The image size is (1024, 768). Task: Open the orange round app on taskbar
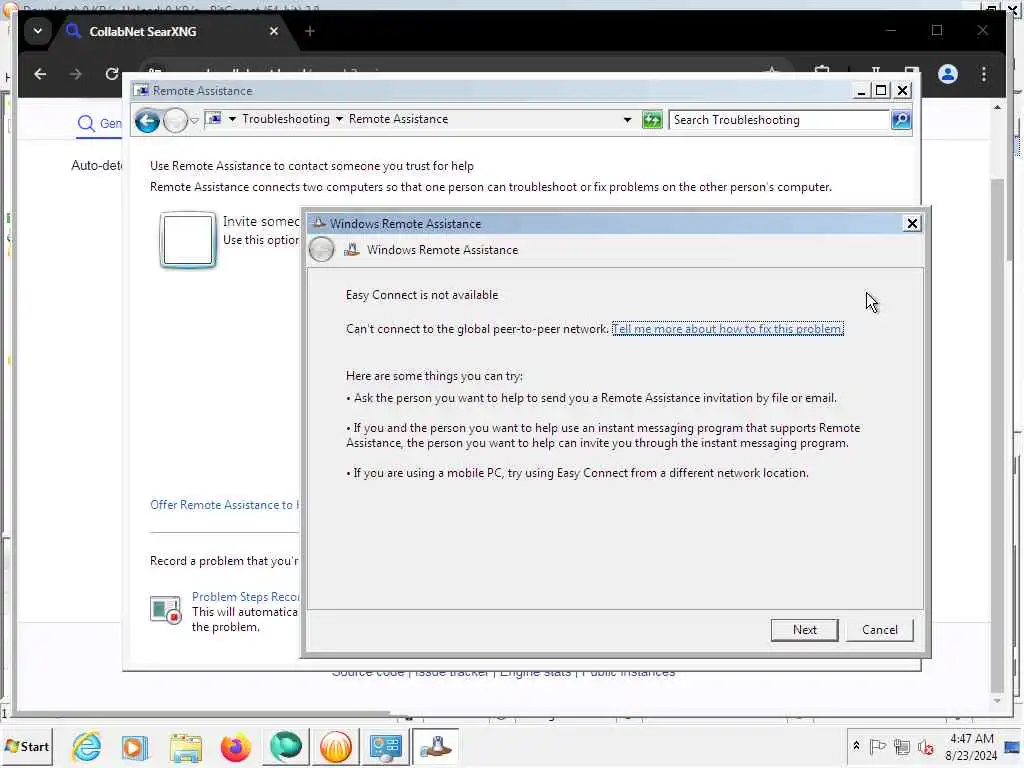click(336, 747)
